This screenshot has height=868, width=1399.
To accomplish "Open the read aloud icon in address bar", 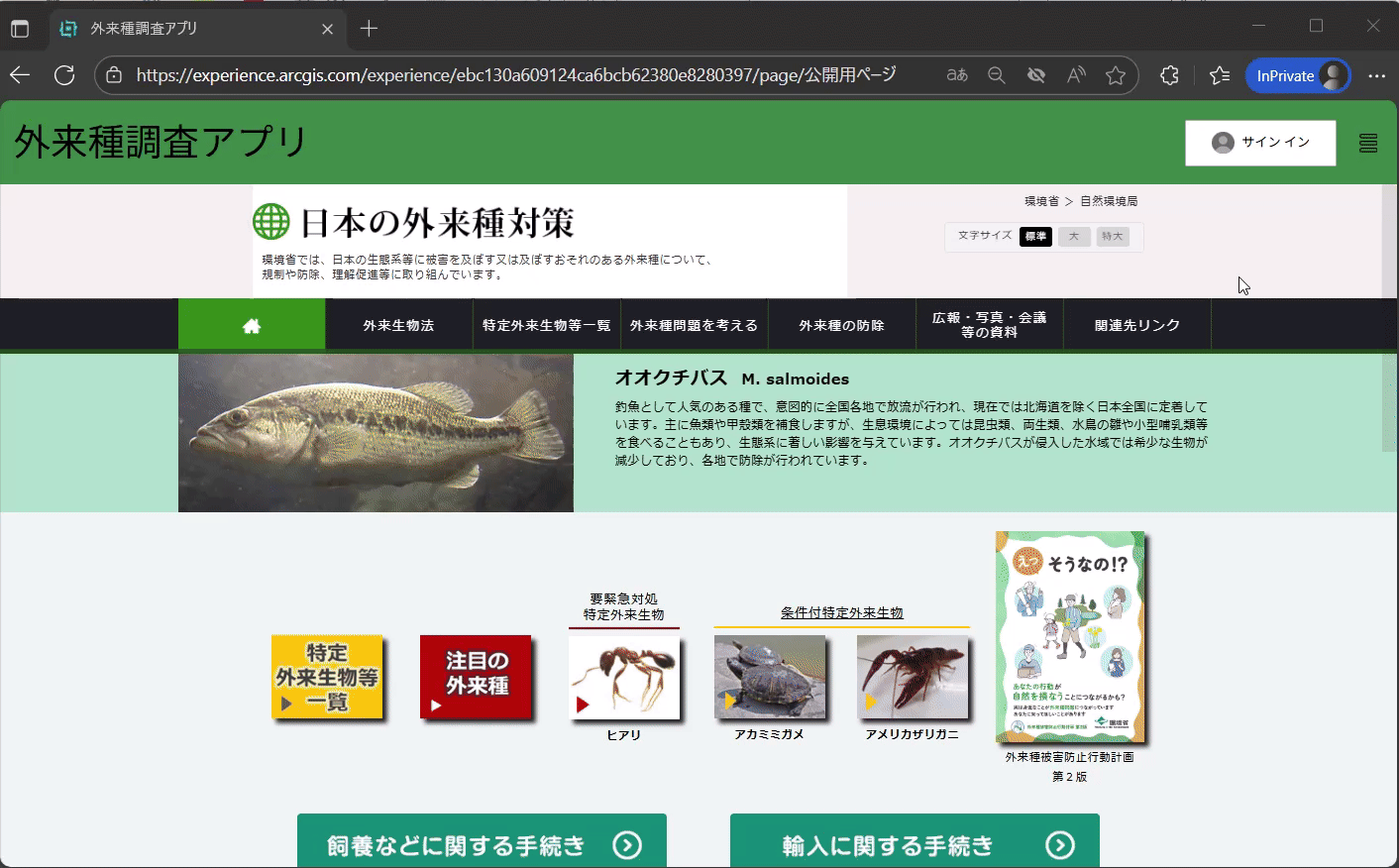I will click(1076, 75).
